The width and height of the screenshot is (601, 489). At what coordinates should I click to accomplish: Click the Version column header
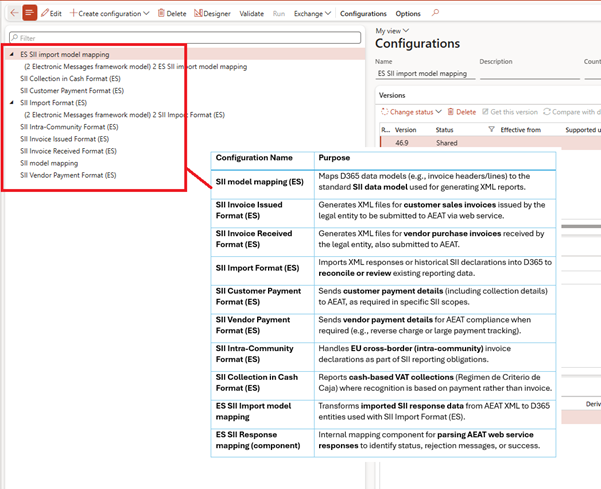pyautogui.click(x=405, y=130)
